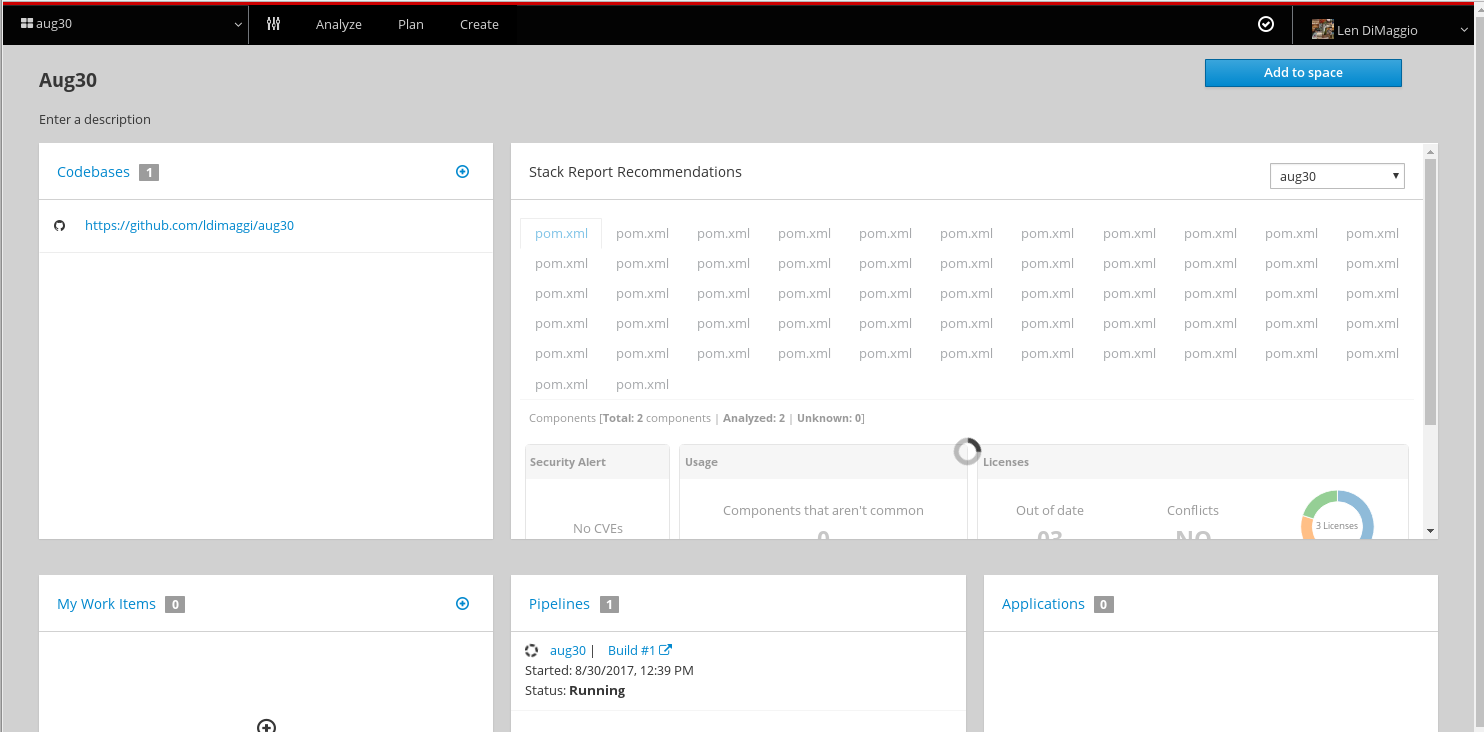Open Build #1 via the external link icon
Screen dimensions: 1484x732
[x=666, y=650]
